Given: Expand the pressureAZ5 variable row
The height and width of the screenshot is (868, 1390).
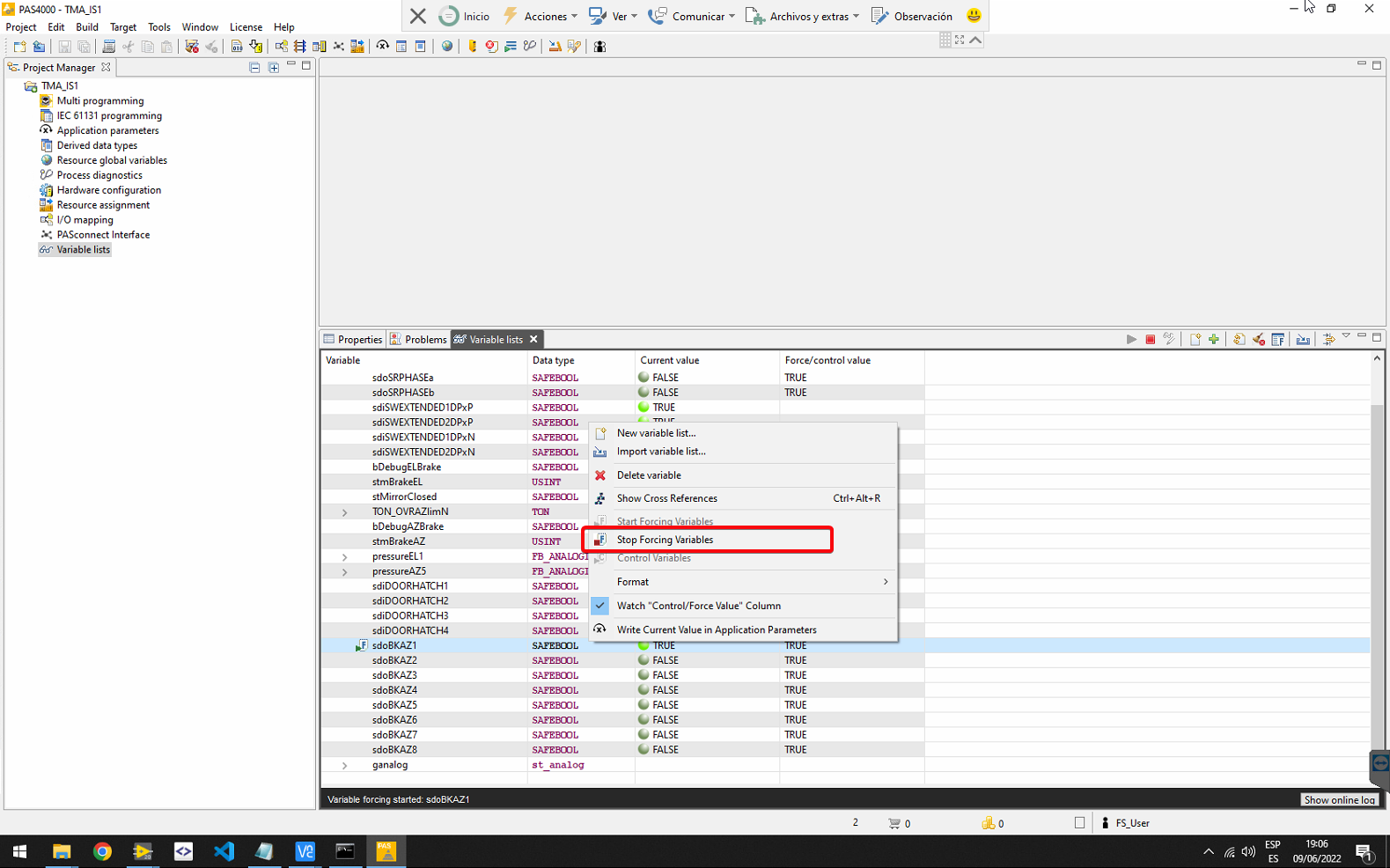Looking at the screenshot, I should 344,571.
